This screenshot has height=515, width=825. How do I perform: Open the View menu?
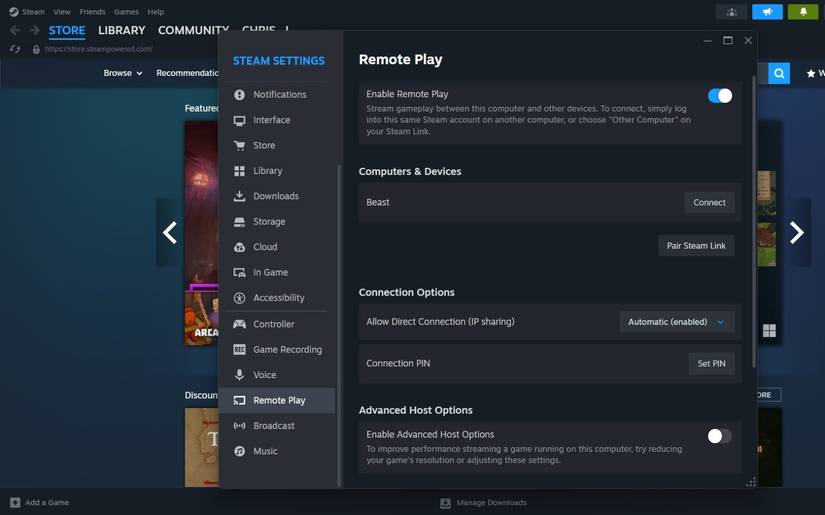pyautogui.click(x=62, y=12)
